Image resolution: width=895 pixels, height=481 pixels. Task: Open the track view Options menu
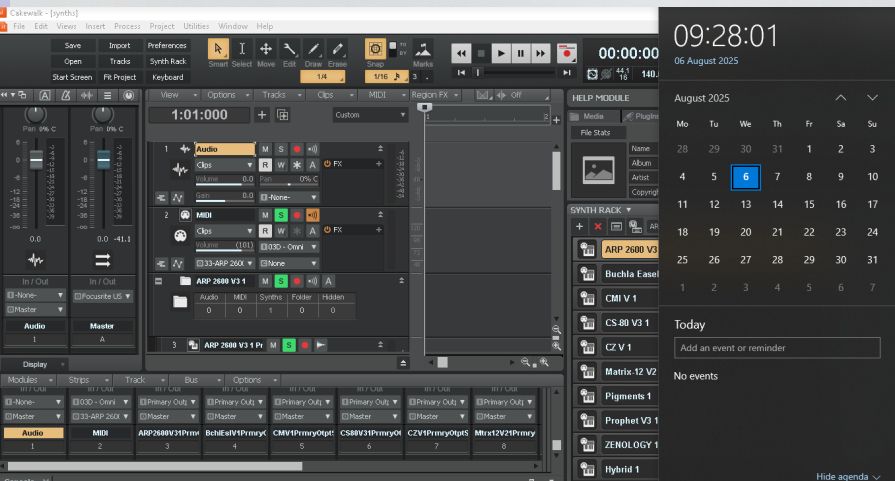click(x=226, y=95)
